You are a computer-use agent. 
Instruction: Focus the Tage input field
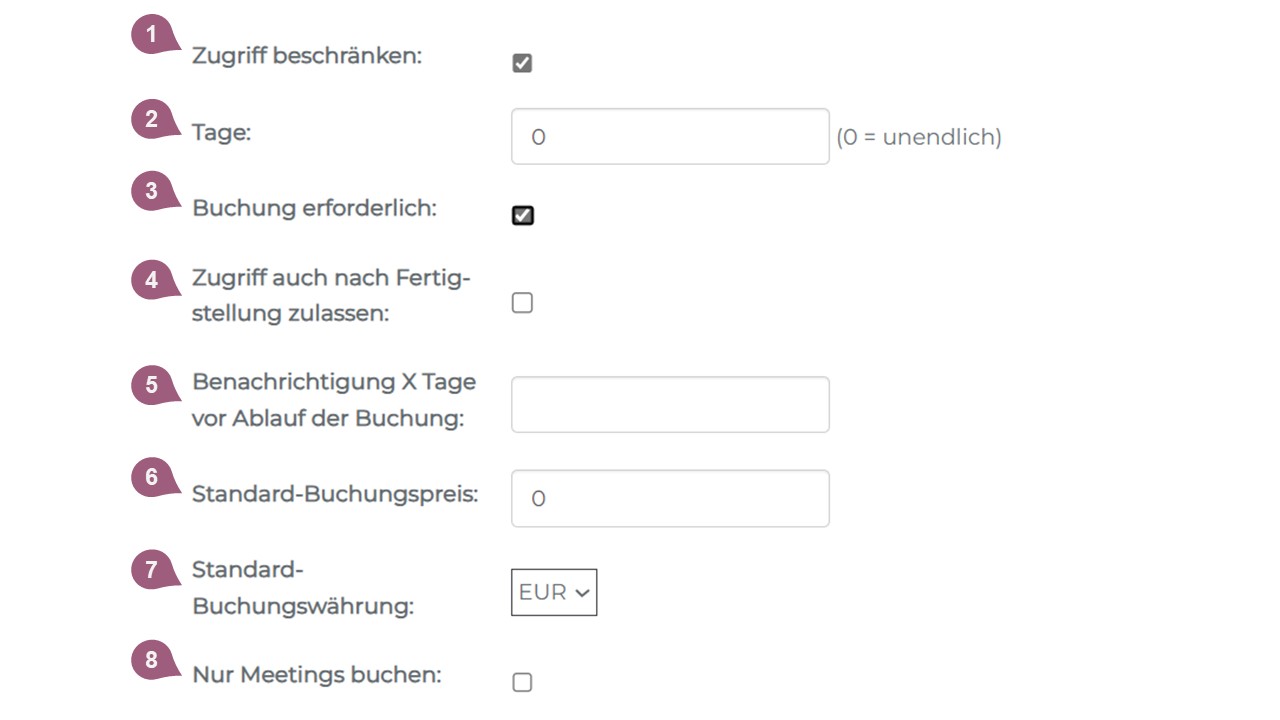click(x=670, y=136)
